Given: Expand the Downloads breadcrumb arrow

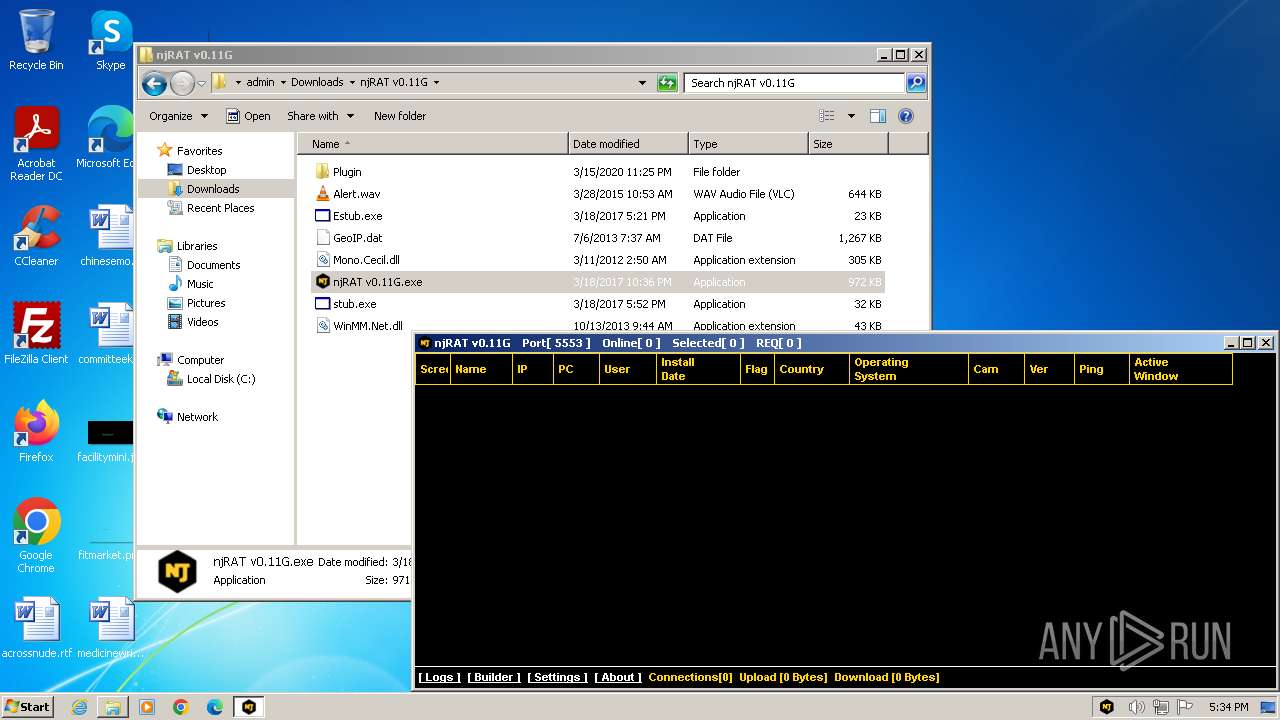Looking at the screenshot, I should click(x=352, y=83).
